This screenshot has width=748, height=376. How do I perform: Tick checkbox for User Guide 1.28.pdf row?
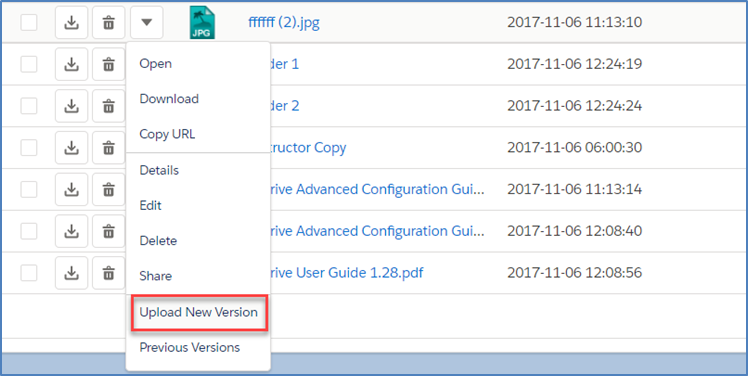pyautogui.click(x=29, y=273)
